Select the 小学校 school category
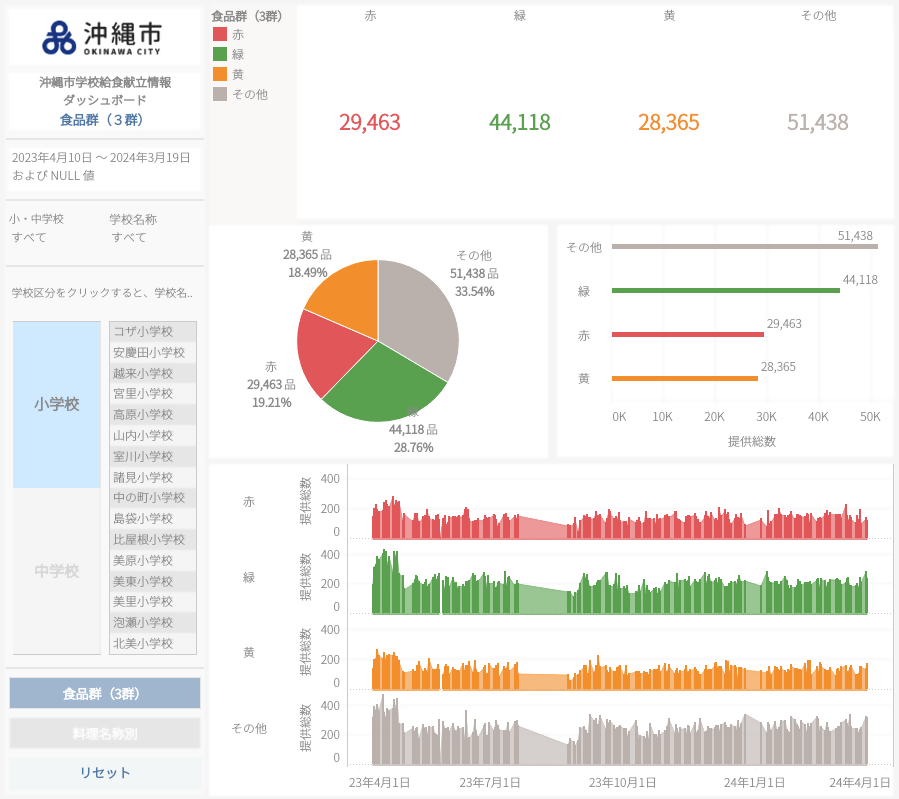Image resolution: width=899 pixels, height=799 pixels. 57,404
